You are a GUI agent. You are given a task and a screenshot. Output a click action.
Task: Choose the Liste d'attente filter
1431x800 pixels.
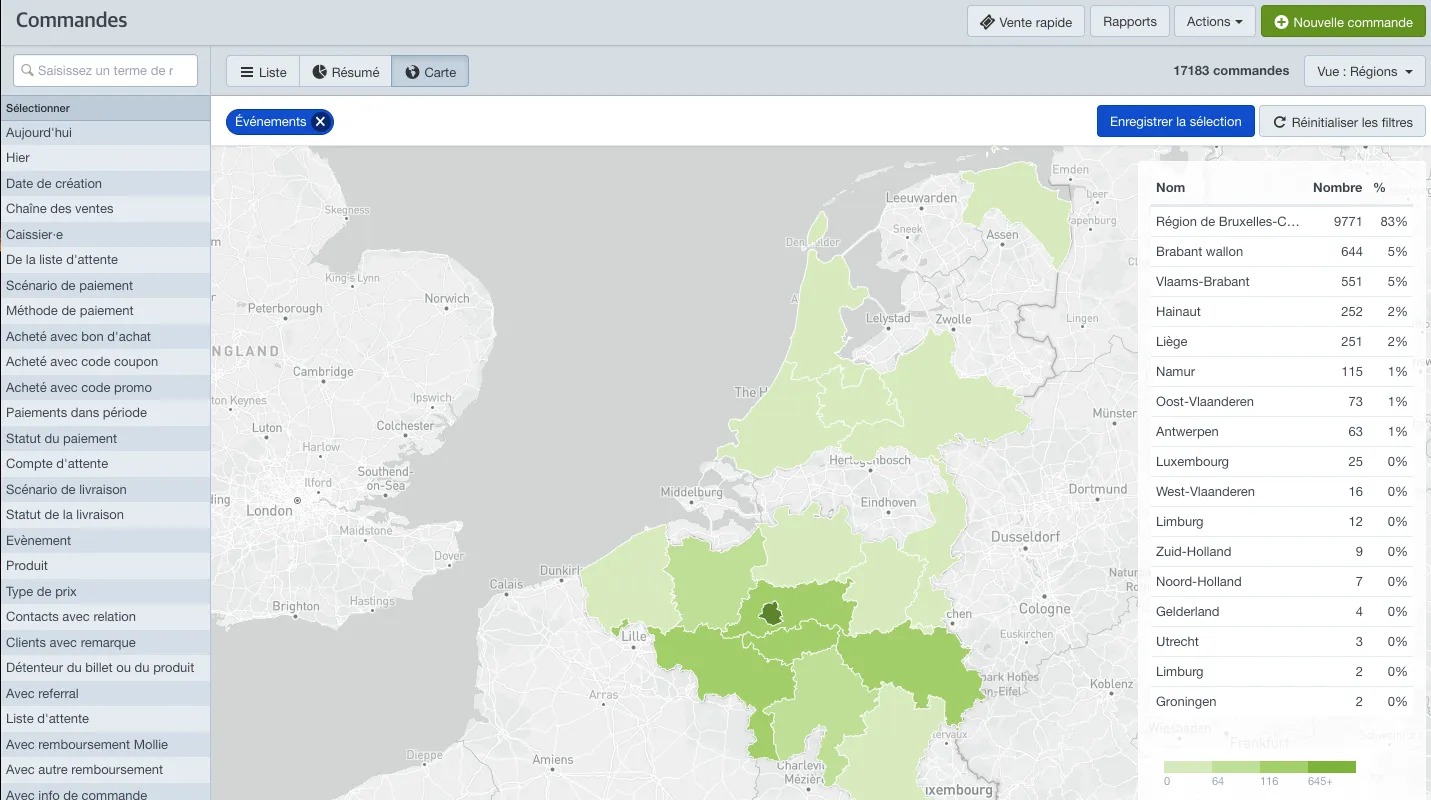click(x=105, y=719)
